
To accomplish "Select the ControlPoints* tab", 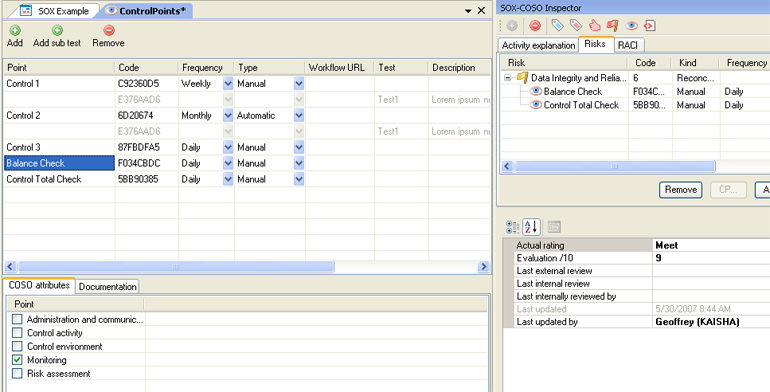I will tap(147, 11).
